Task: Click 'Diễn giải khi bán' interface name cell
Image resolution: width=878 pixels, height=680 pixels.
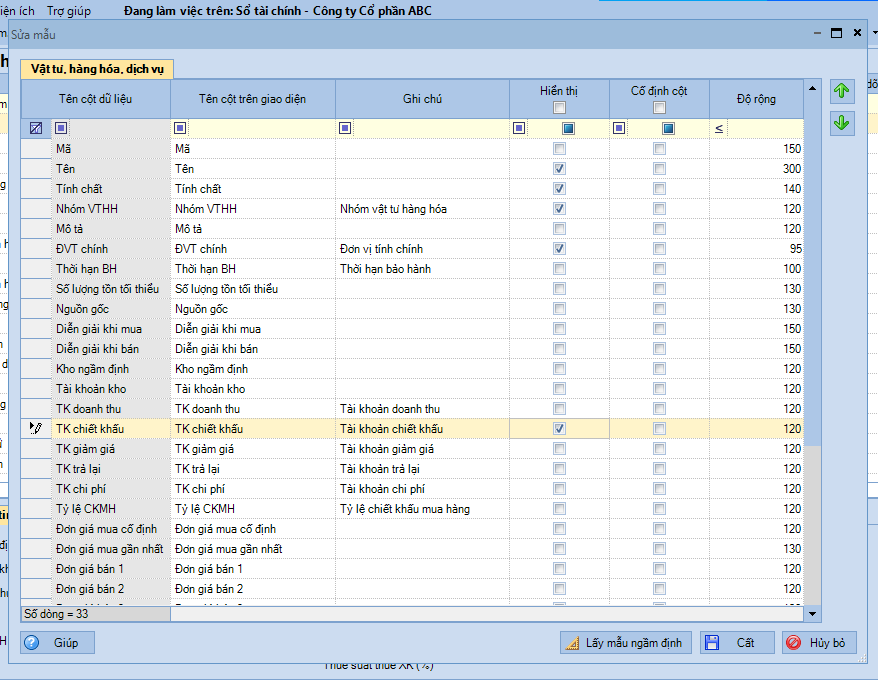Action: coord(253,349)
